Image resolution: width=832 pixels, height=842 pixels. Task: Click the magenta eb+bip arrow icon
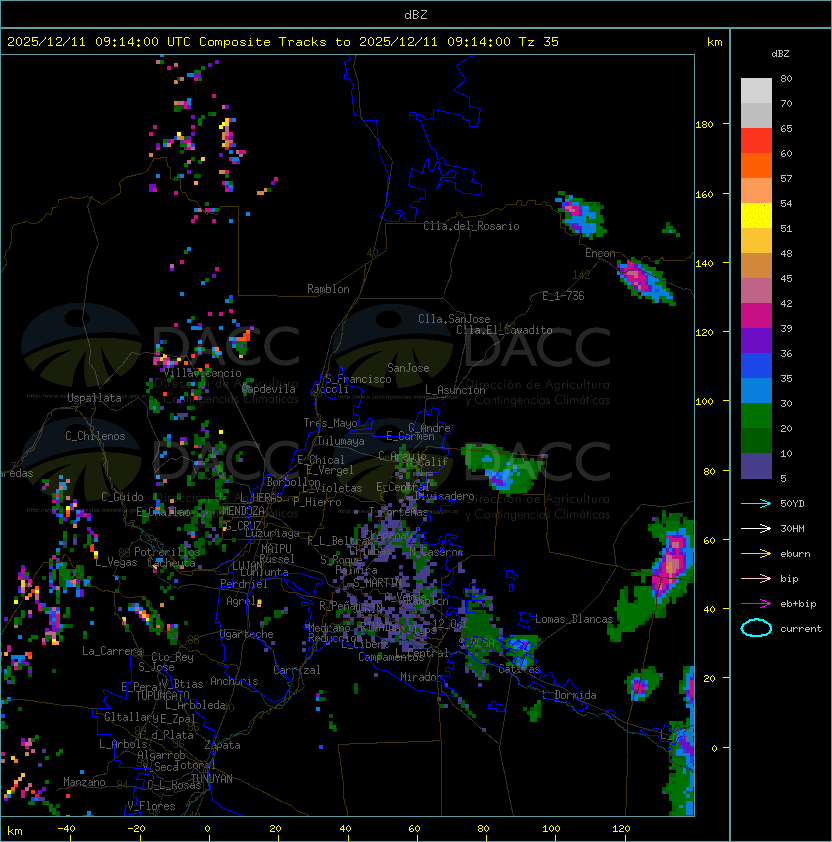(756, 604)
